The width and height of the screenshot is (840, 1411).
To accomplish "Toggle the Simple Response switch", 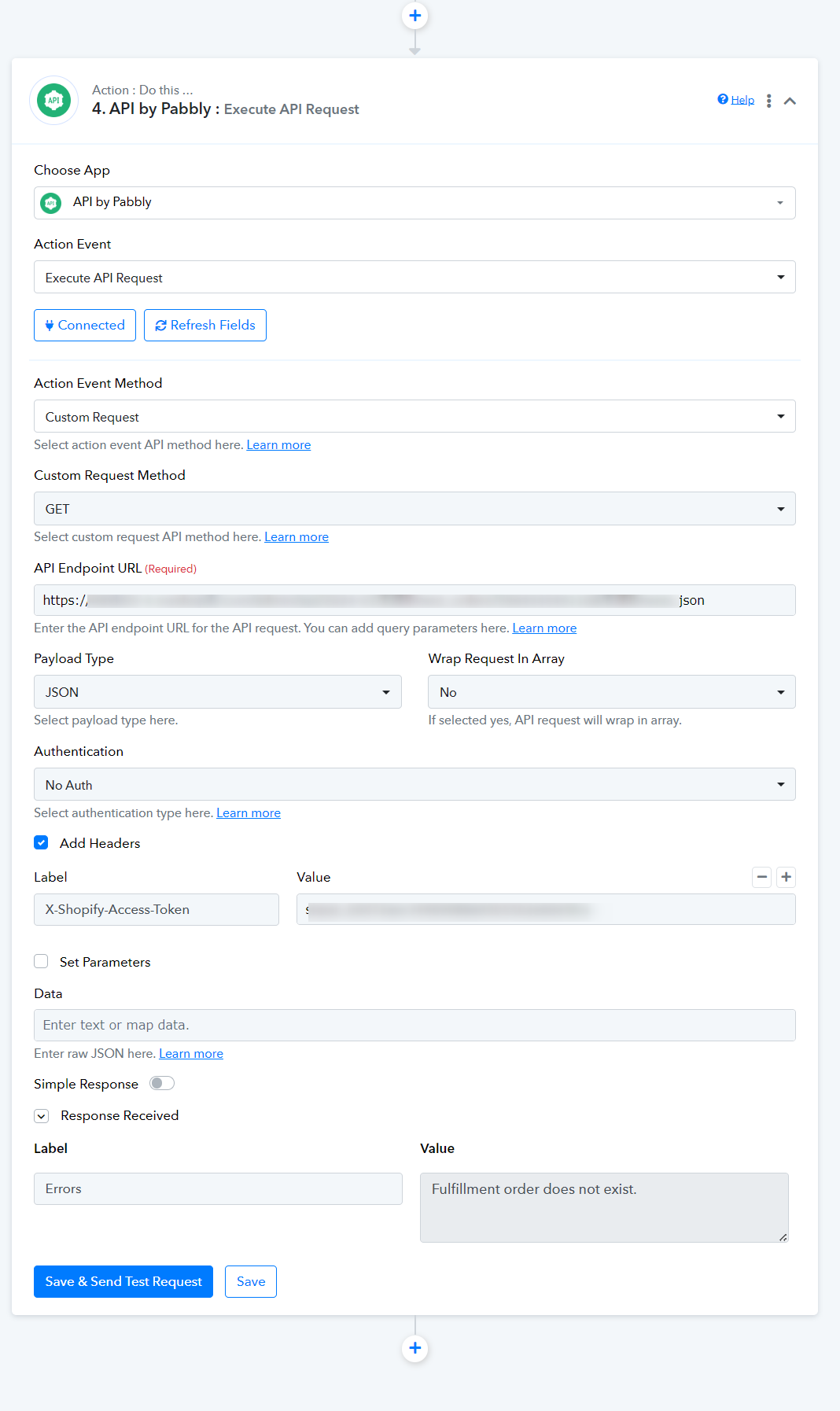I will 162,1083.
